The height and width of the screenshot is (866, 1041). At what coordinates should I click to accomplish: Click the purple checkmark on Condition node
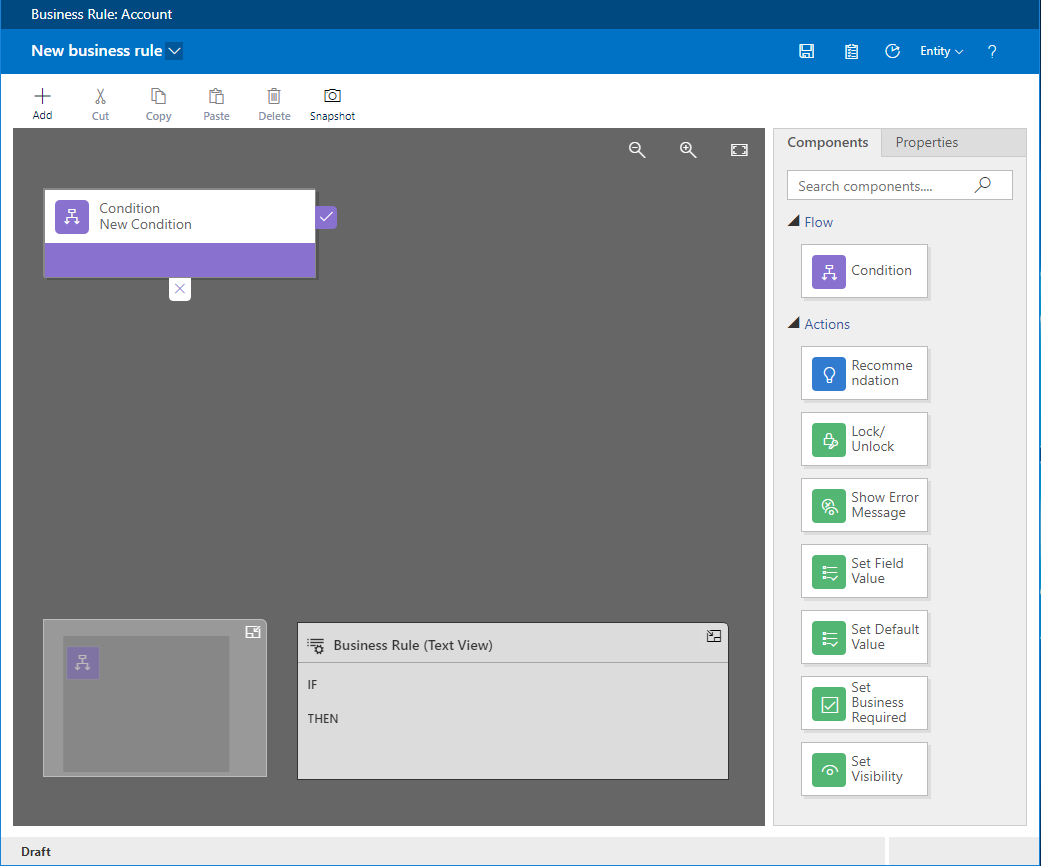coord(326,217)
